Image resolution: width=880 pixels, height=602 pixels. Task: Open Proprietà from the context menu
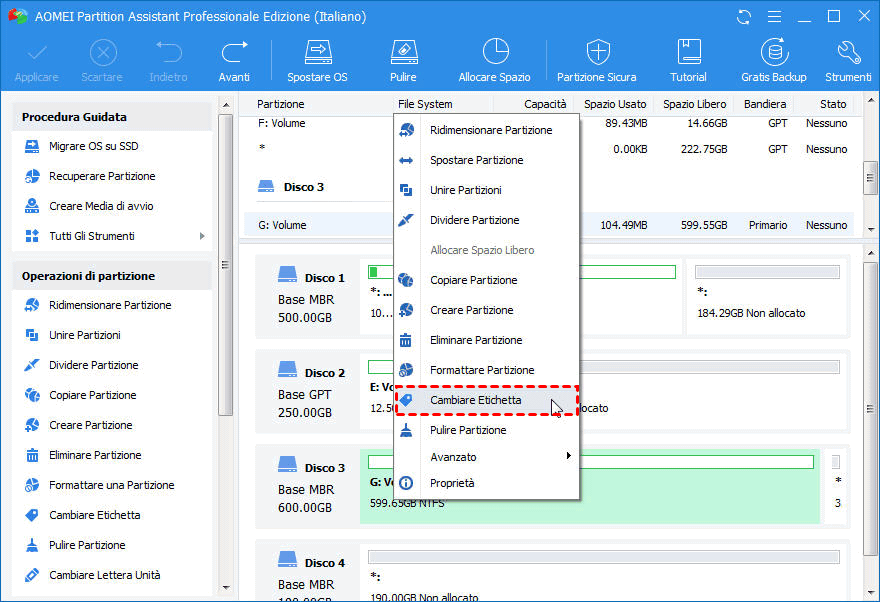(x=487, y=483)
